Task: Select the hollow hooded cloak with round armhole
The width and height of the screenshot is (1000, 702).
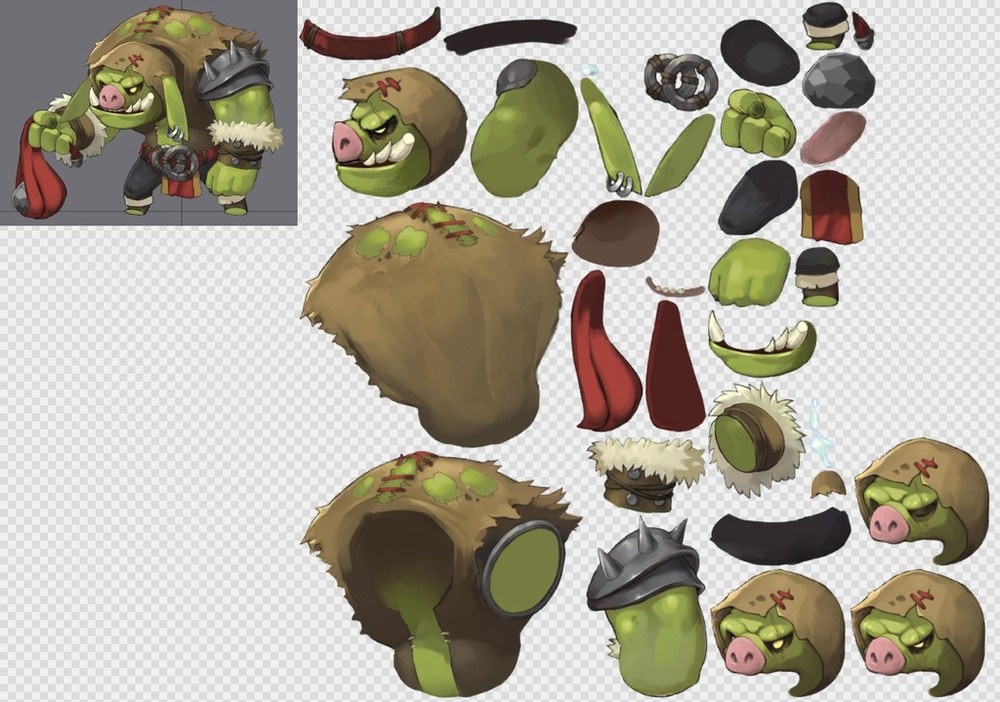Action: [440, 570]
